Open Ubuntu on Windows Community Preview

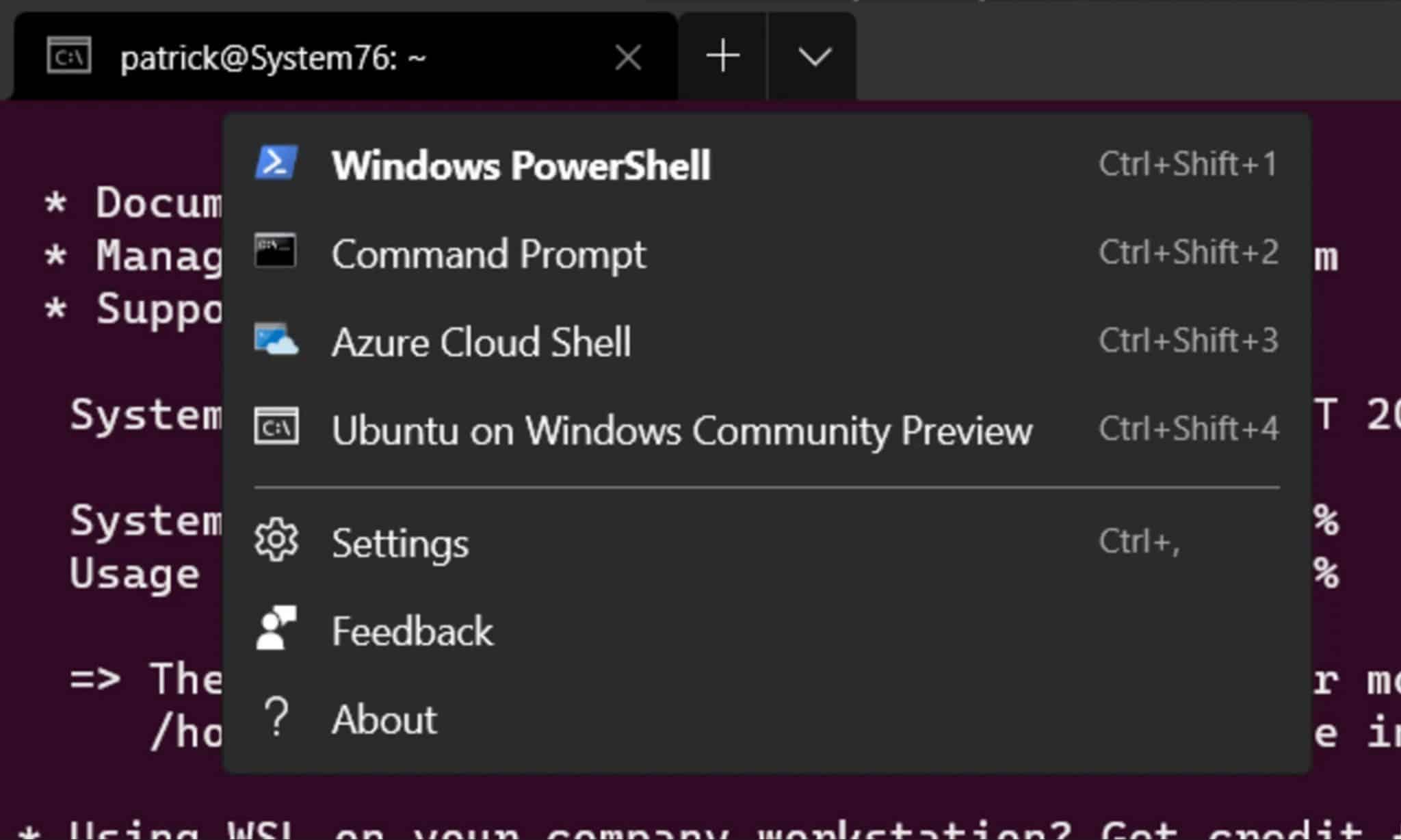pos(681,430)
